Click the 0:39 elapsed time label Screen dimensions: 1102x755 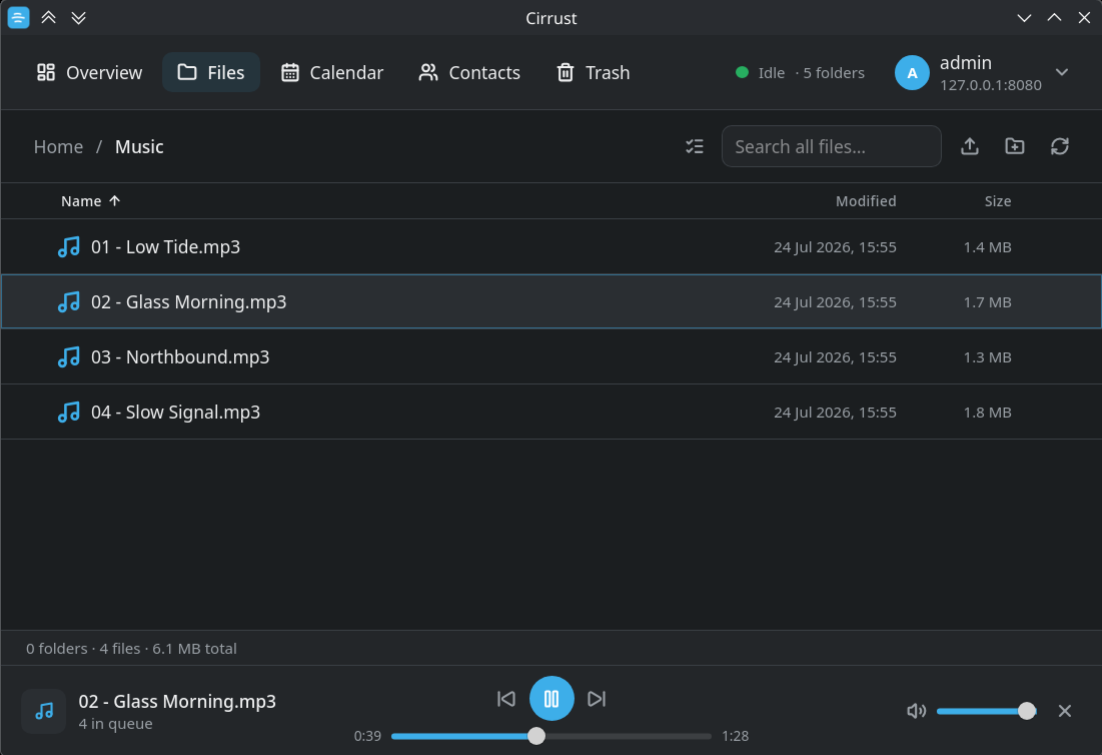[x=368, y=736]
